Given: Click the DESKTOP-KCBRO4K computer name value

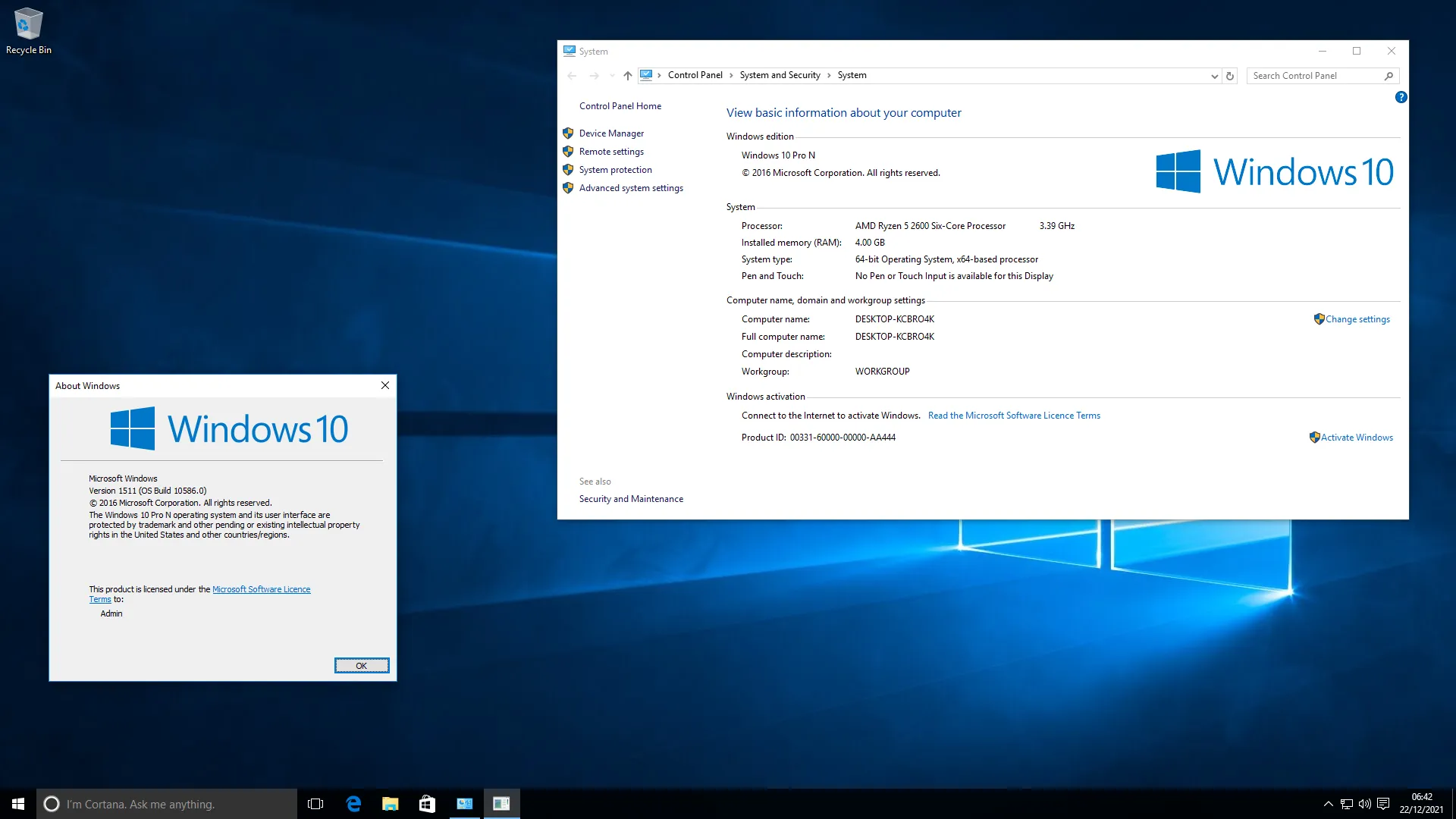Looking at the screenshot, I should [x=895, y=319].
